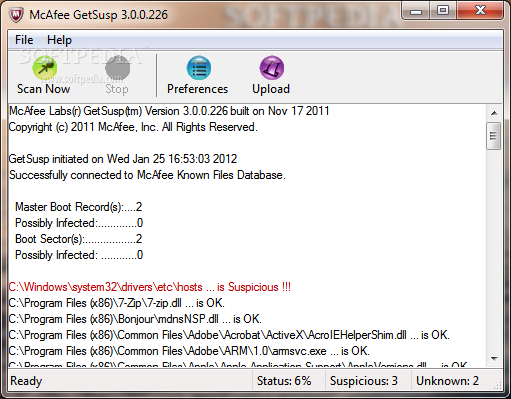This screenshot has width=511, height=399.
Task: Click the Possibly Infected line under Master Boot Record
Action: [x=79, y=223]
